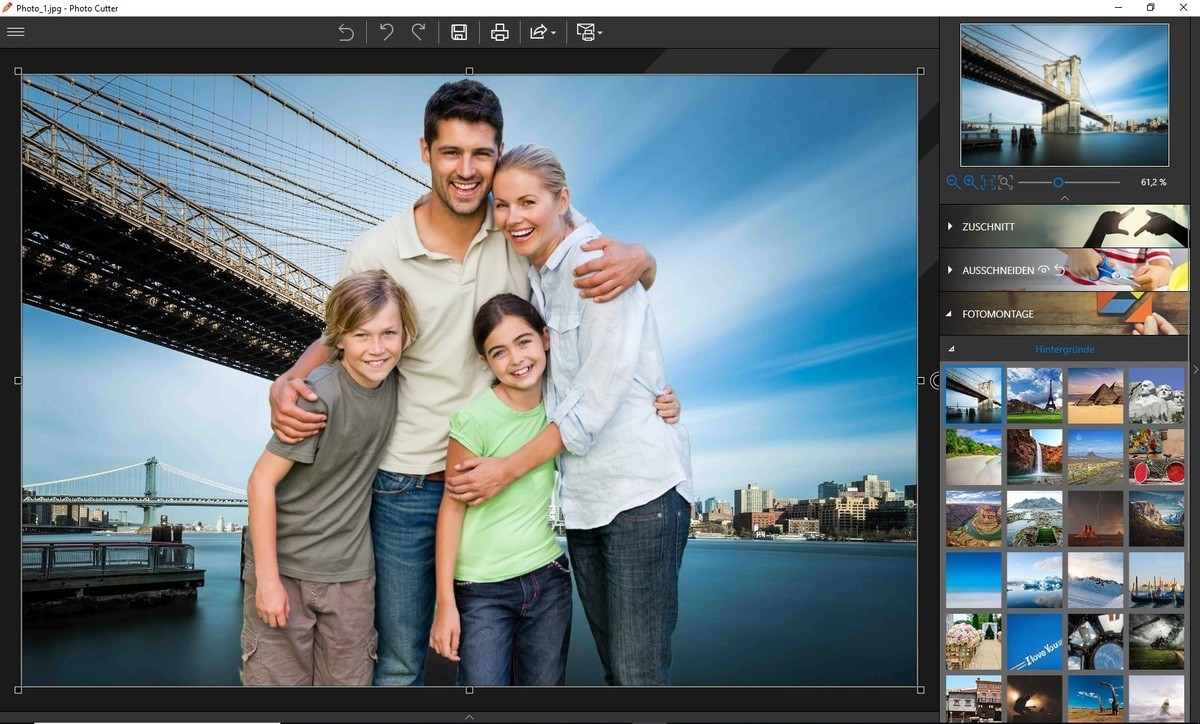
Task: Zoom out with the minus magnifier
Action: click(953, 182)
